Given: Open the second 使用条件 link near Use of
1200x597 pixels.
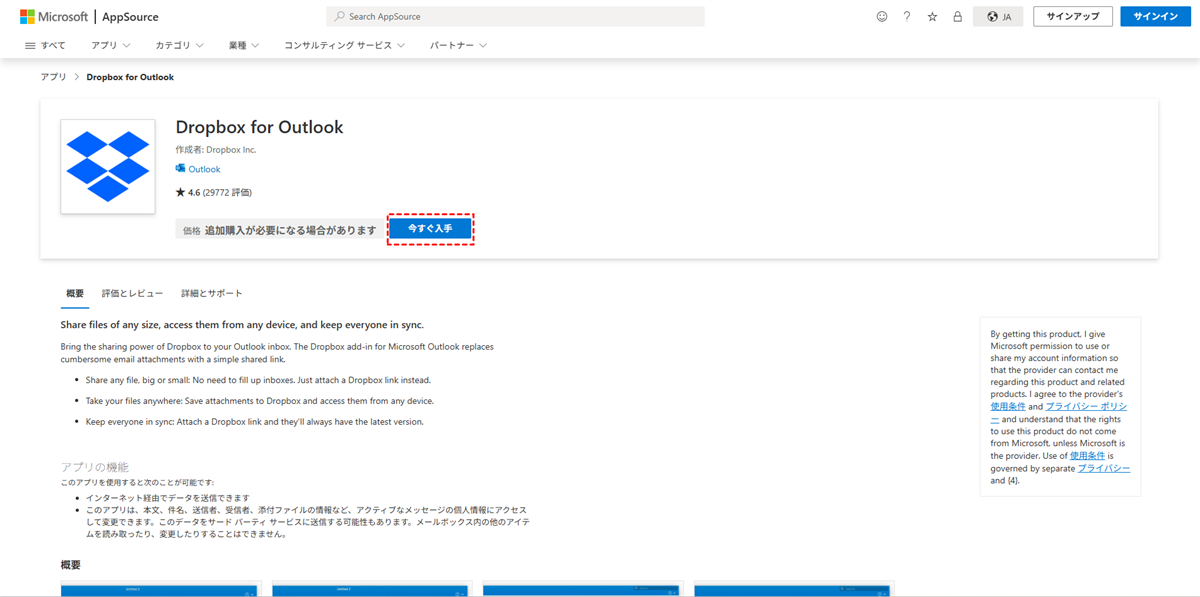Looking at the screenshot, I should point(1087,455).
